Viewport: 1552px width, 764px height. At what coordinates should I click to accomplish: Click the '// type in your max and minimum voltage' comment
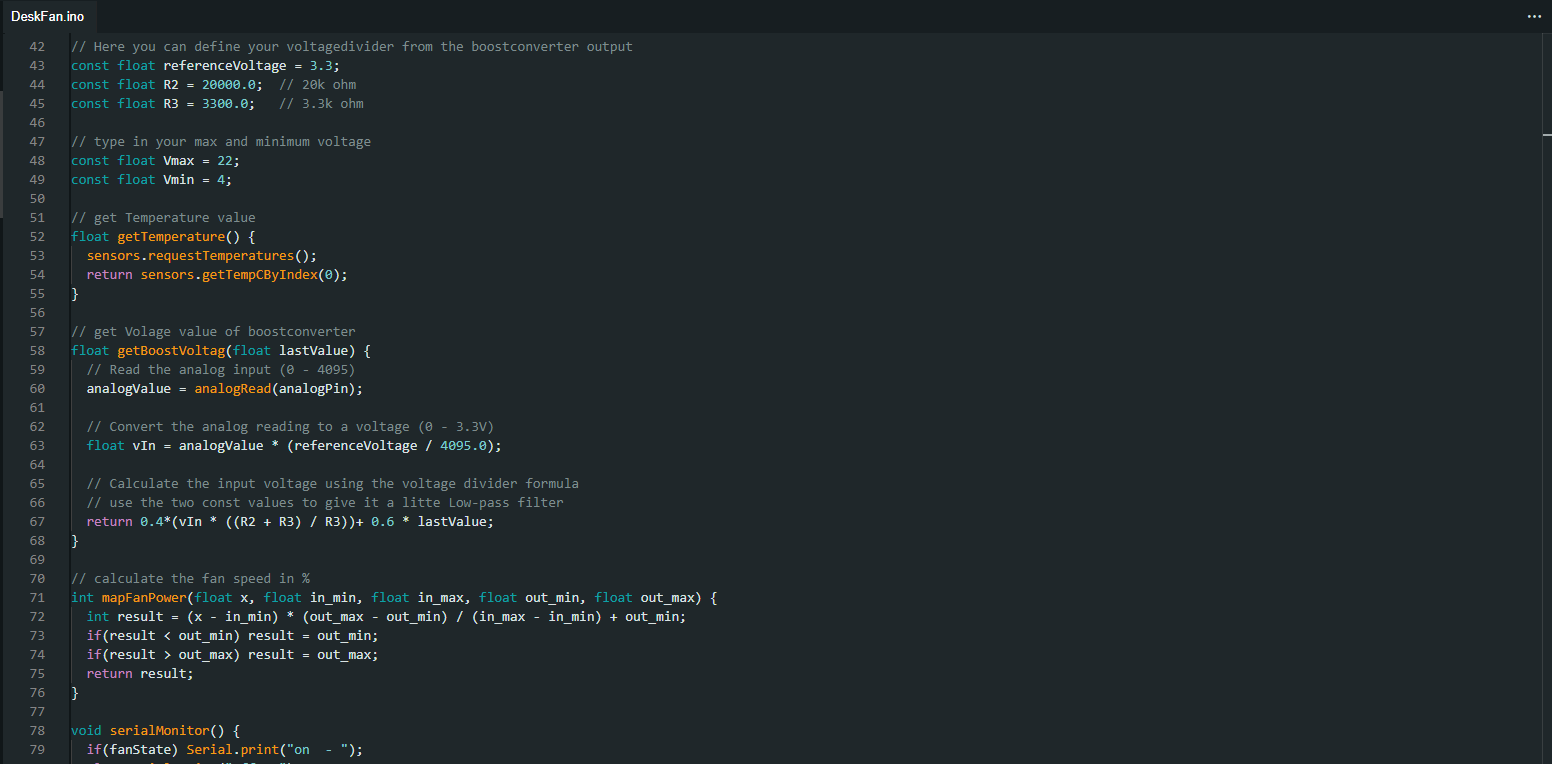click(x=221, y=141)
